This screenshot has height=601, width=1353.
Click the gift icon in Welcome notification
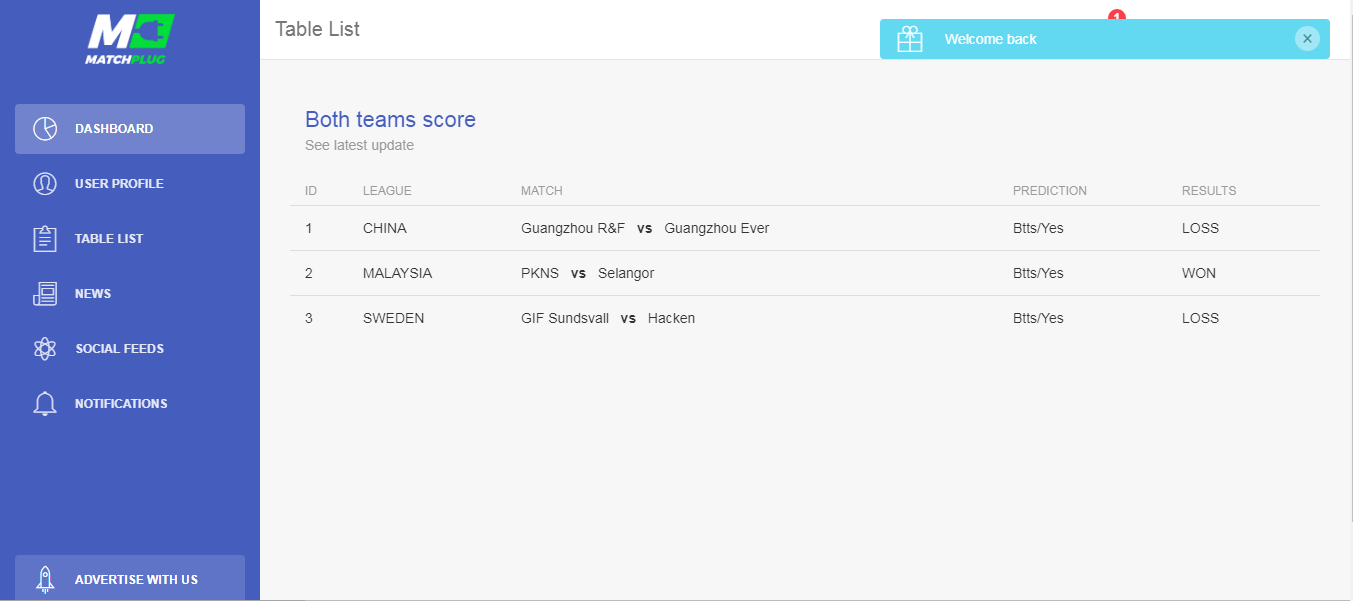point(910,39)
